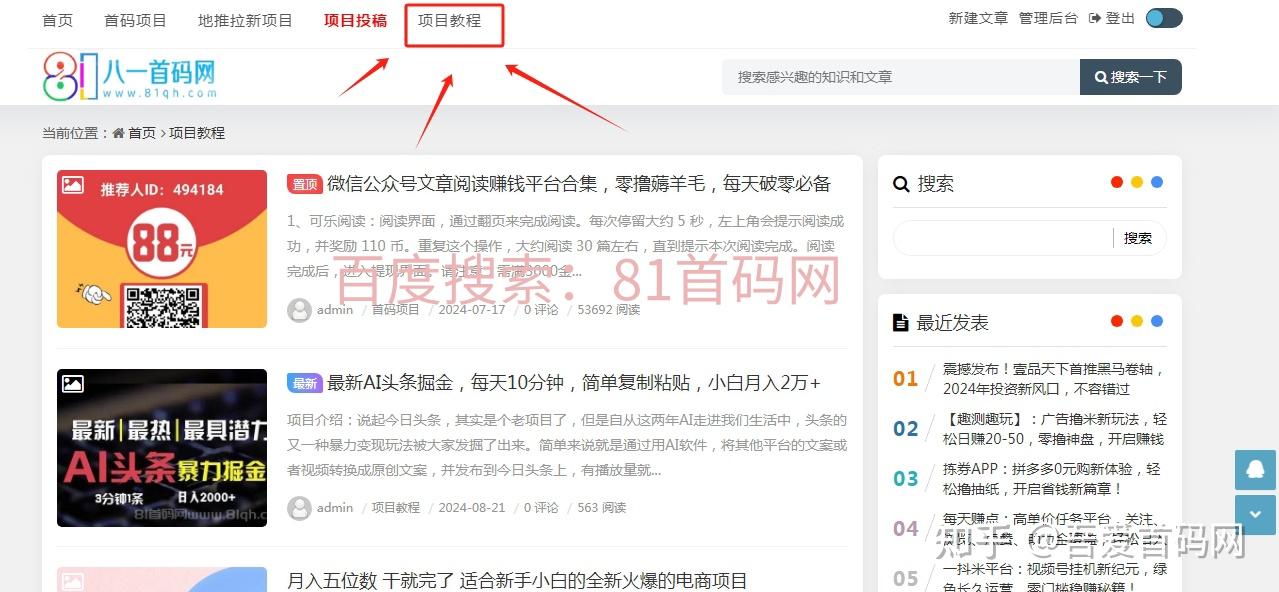Open the 首页 navigation menu item
The image size is (1279, 592).
click(x=57, y=20)
